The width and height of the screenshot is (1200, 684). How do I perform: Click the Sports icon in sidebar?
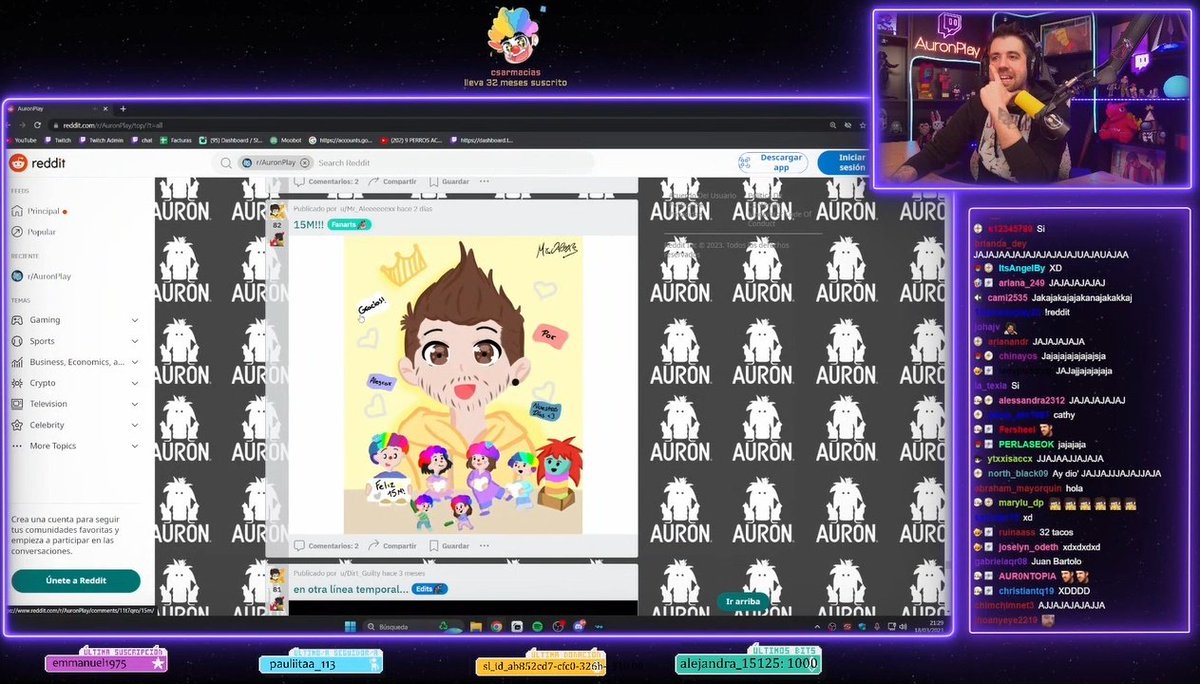point(17,341)
